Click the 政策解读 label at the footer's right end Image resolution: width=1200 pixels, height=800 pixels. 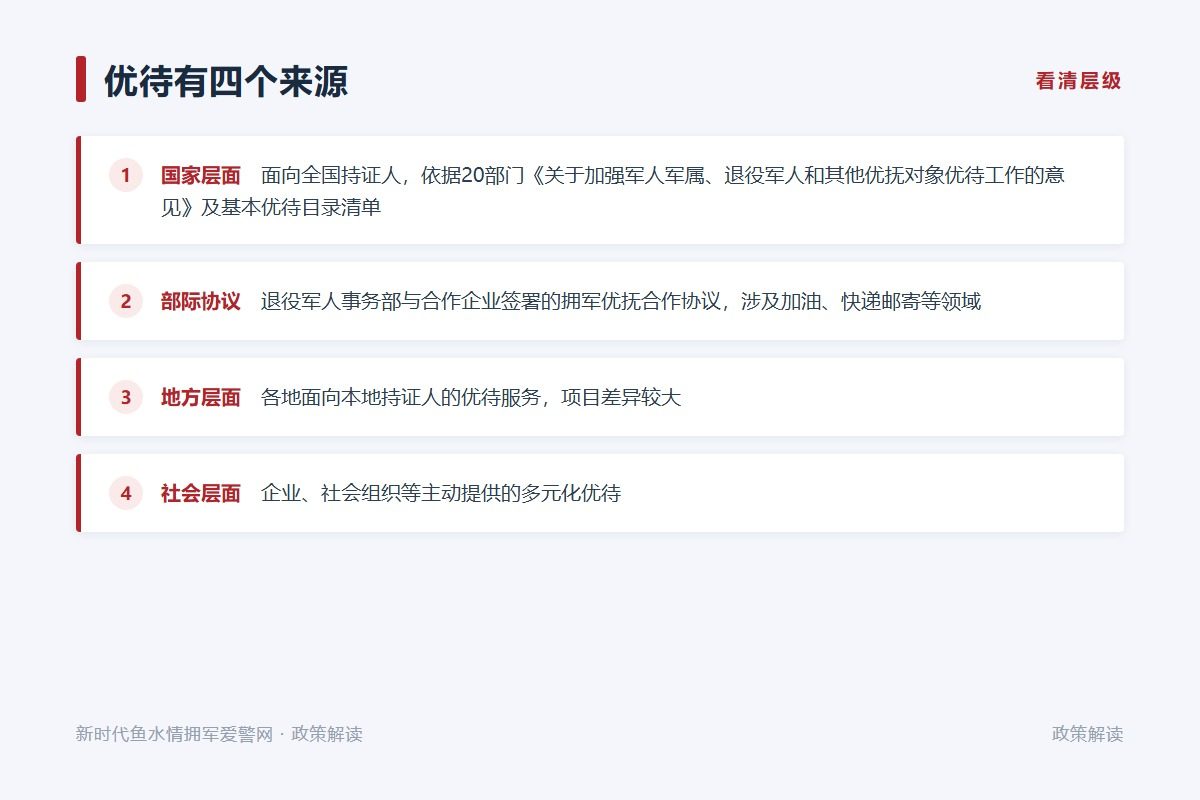1088,734
